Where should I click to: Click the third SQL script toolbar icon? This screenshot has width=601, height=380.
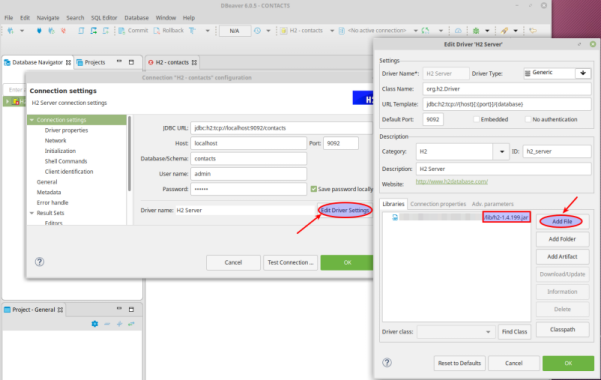pos(105,31)
